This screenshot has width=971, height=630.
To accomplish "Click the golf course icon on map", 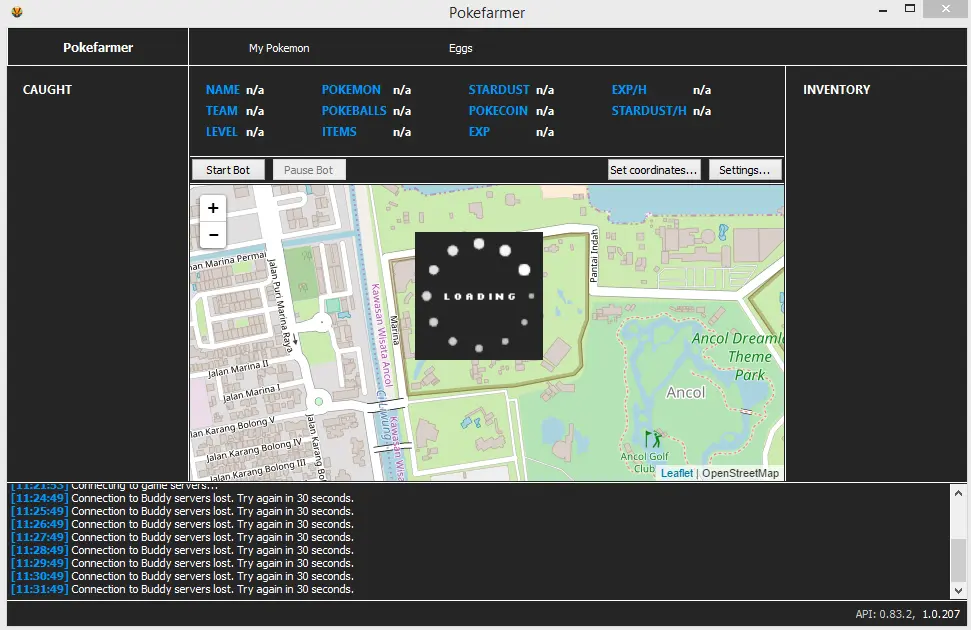I will point(652,439).
